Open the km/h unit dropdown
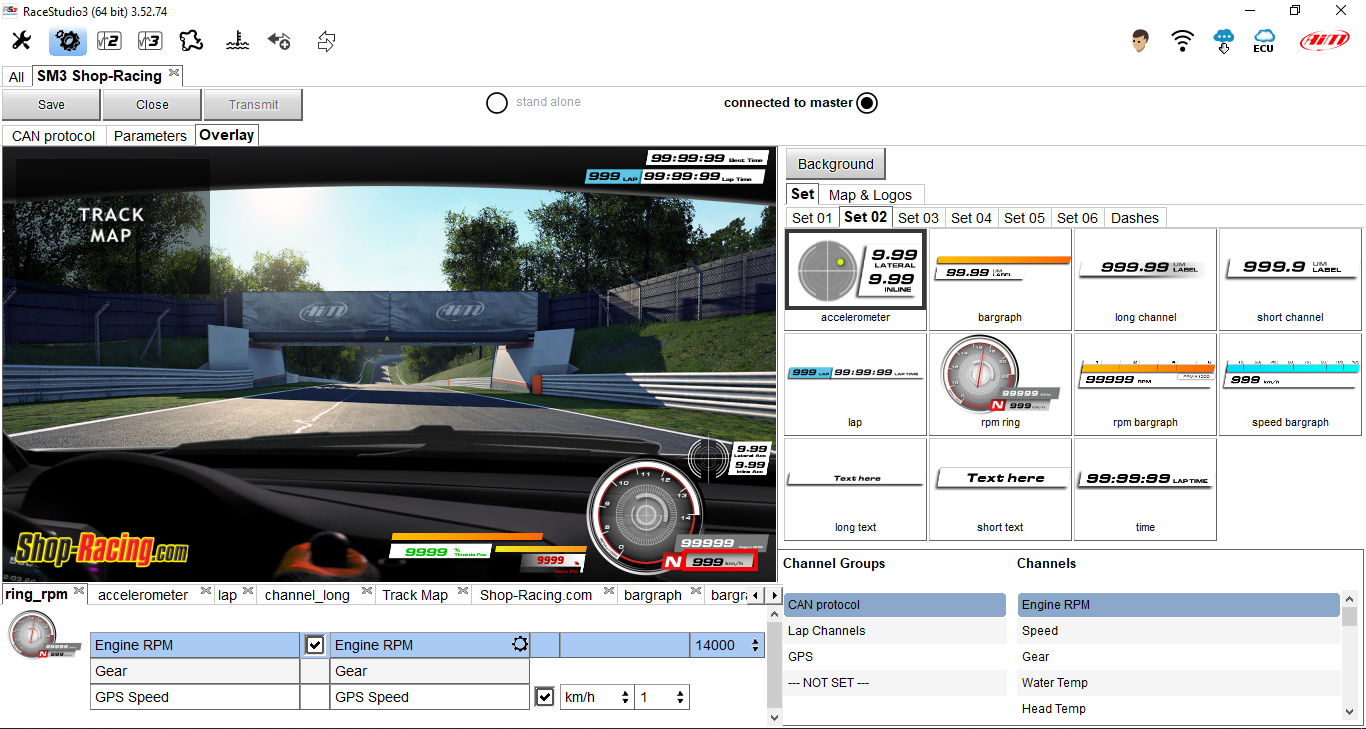The height and width of the screenshot is (729, 1366). coord(596,697)
